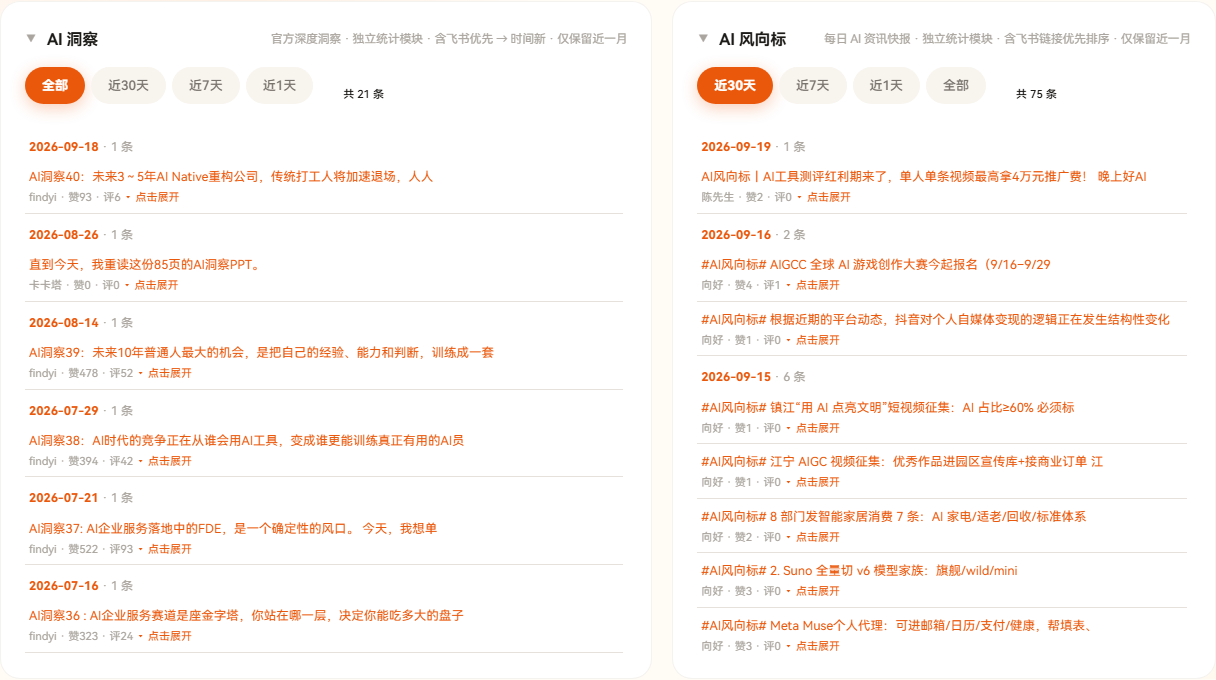Open 8 部门发智能家居消费 article link
The image size is (1216, 680).
(x=894, y=517)
